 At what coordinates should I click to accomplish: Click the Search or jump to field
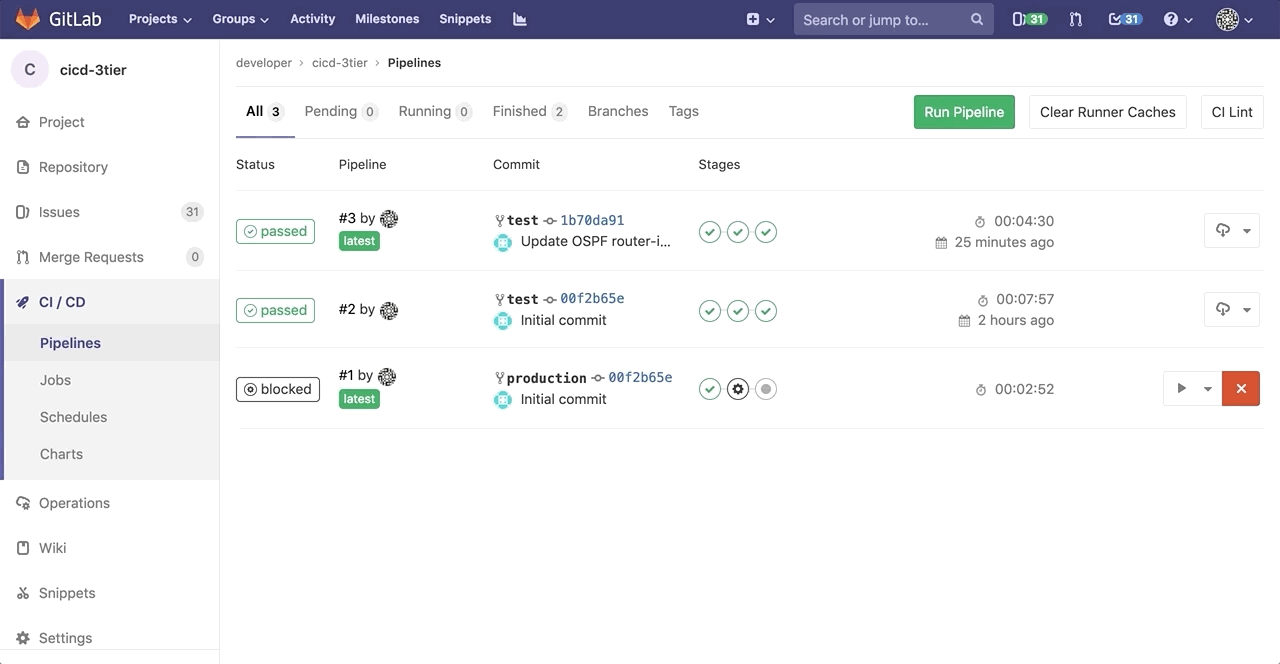point(880,19)
